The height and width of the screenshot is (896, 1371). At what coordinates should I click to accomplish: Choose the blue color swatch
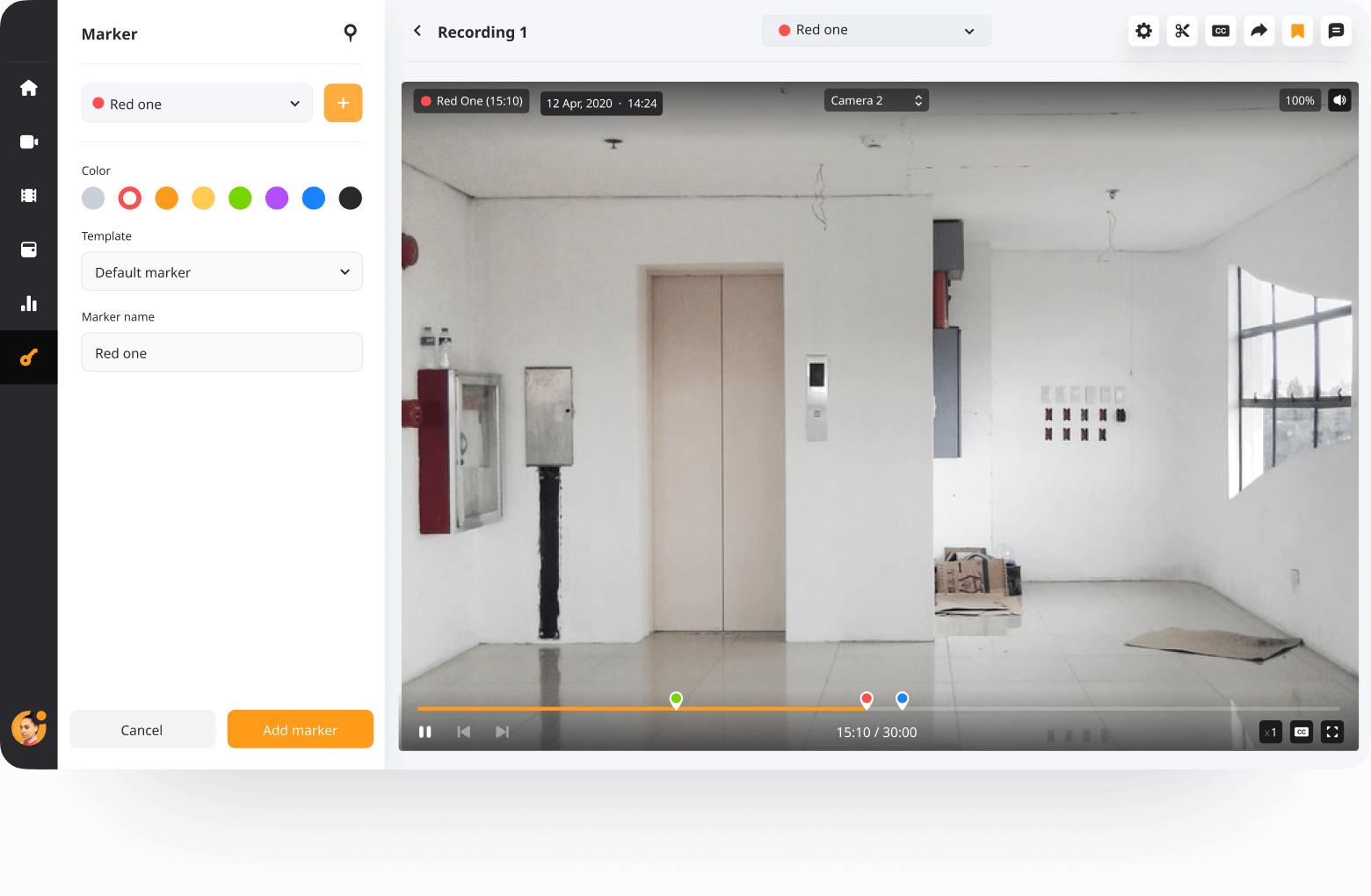click(x=314, y=198)
